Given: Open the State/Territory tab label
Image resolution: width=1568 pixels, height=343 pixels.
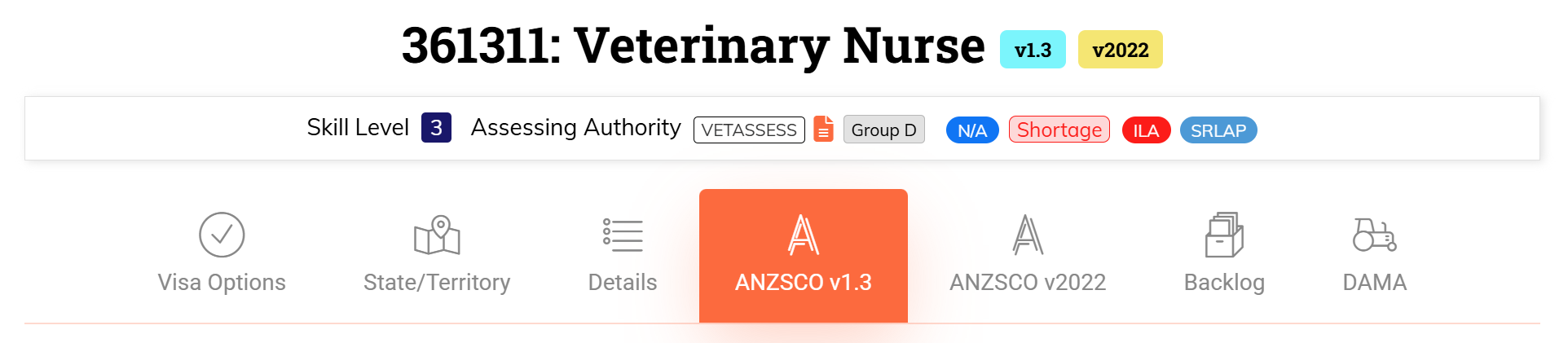Looking at the screenshot, I should pyautogui.click(x=437, y=282).
